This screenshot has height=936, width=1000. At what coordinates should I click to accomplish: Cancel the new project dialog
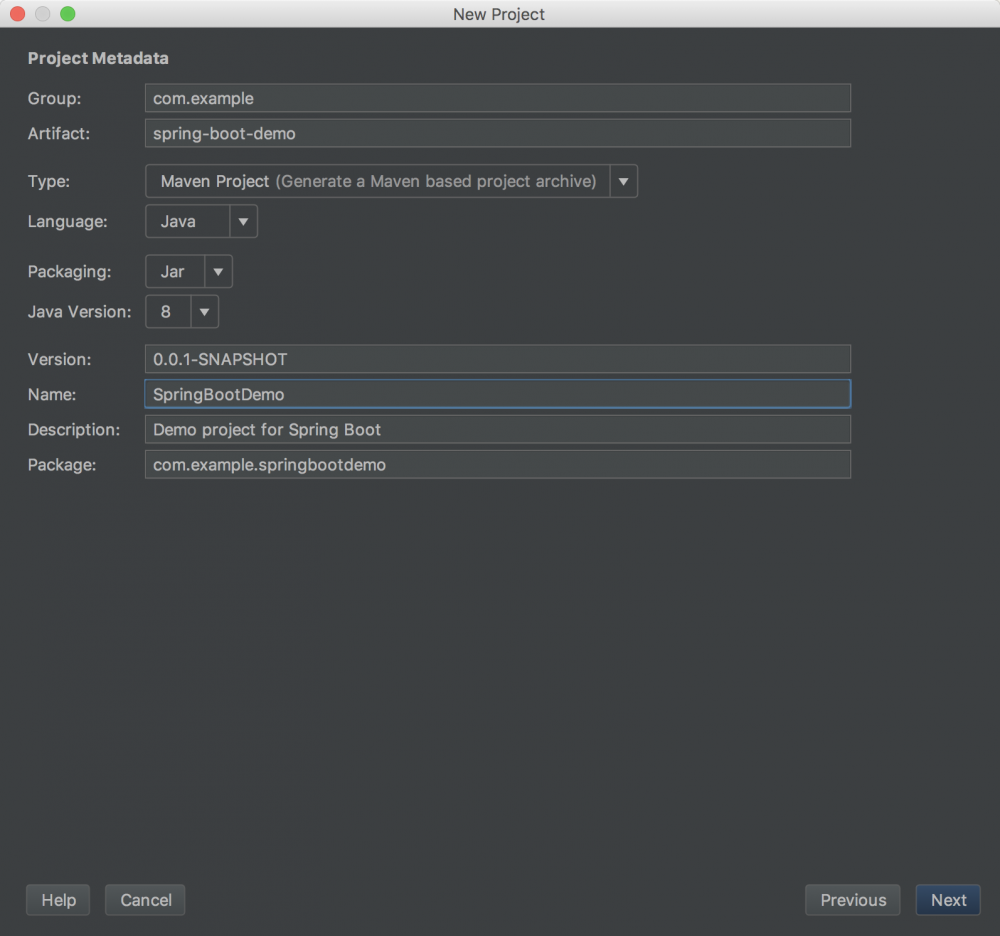145,900
